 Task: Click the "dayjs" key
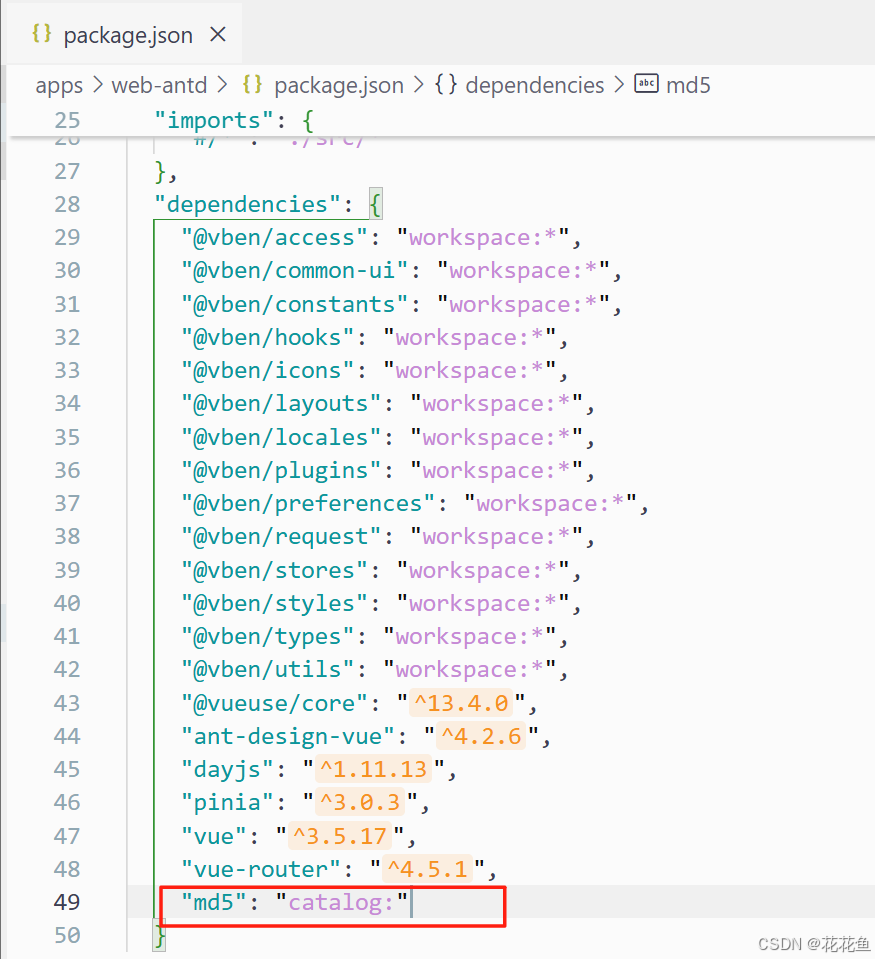pyautogui.click(x=227, y=769)
